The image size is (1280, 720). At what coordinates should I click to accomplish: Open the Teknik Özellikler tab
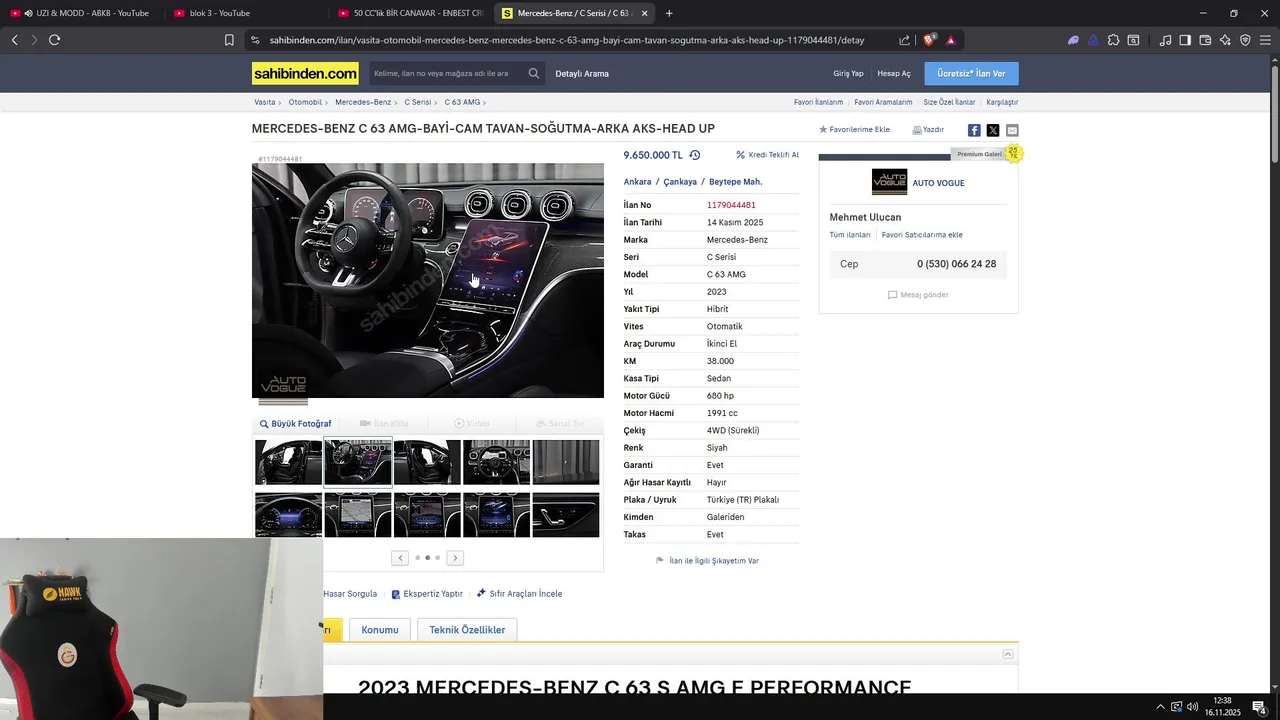pos(467,630)
